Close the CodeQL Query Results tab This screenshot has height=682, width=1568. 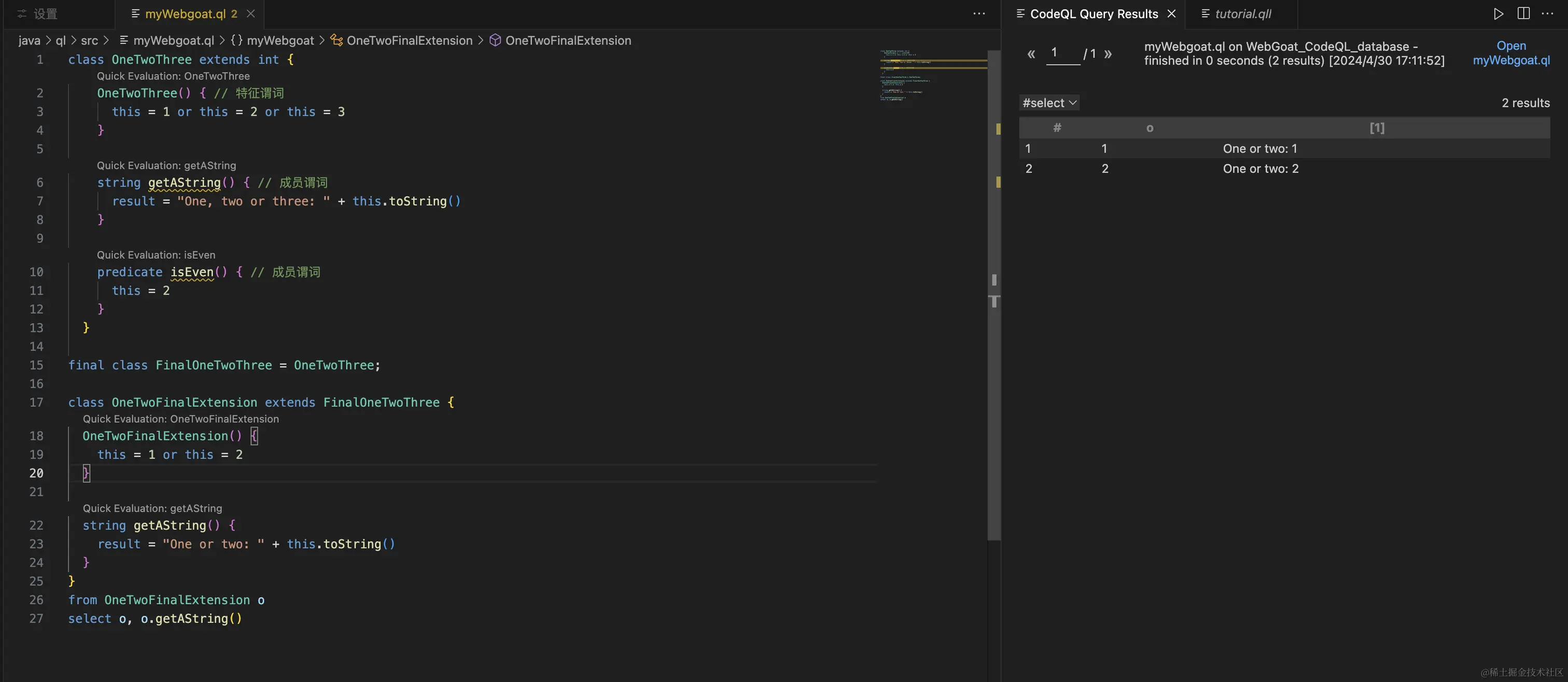pos(1172,13)
